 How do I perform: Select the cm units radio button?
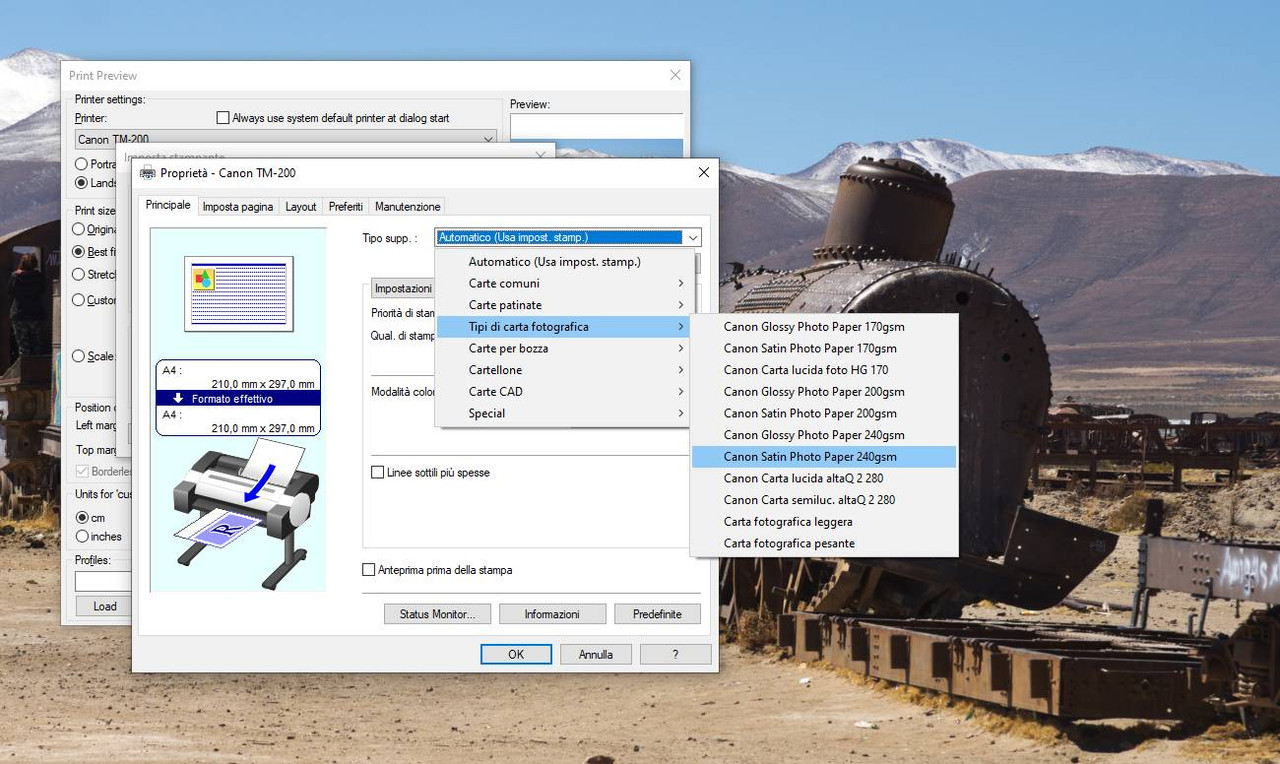[83, 518]
